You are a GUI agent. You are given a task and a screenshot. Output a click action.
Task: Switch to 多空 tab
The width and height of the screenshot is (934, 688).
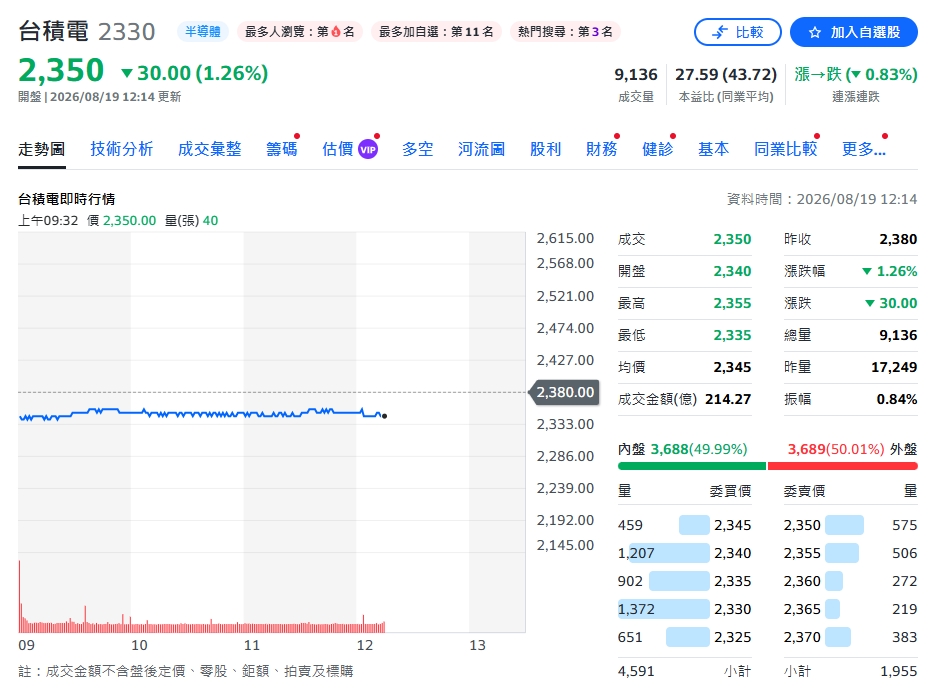tap(418, 149)
